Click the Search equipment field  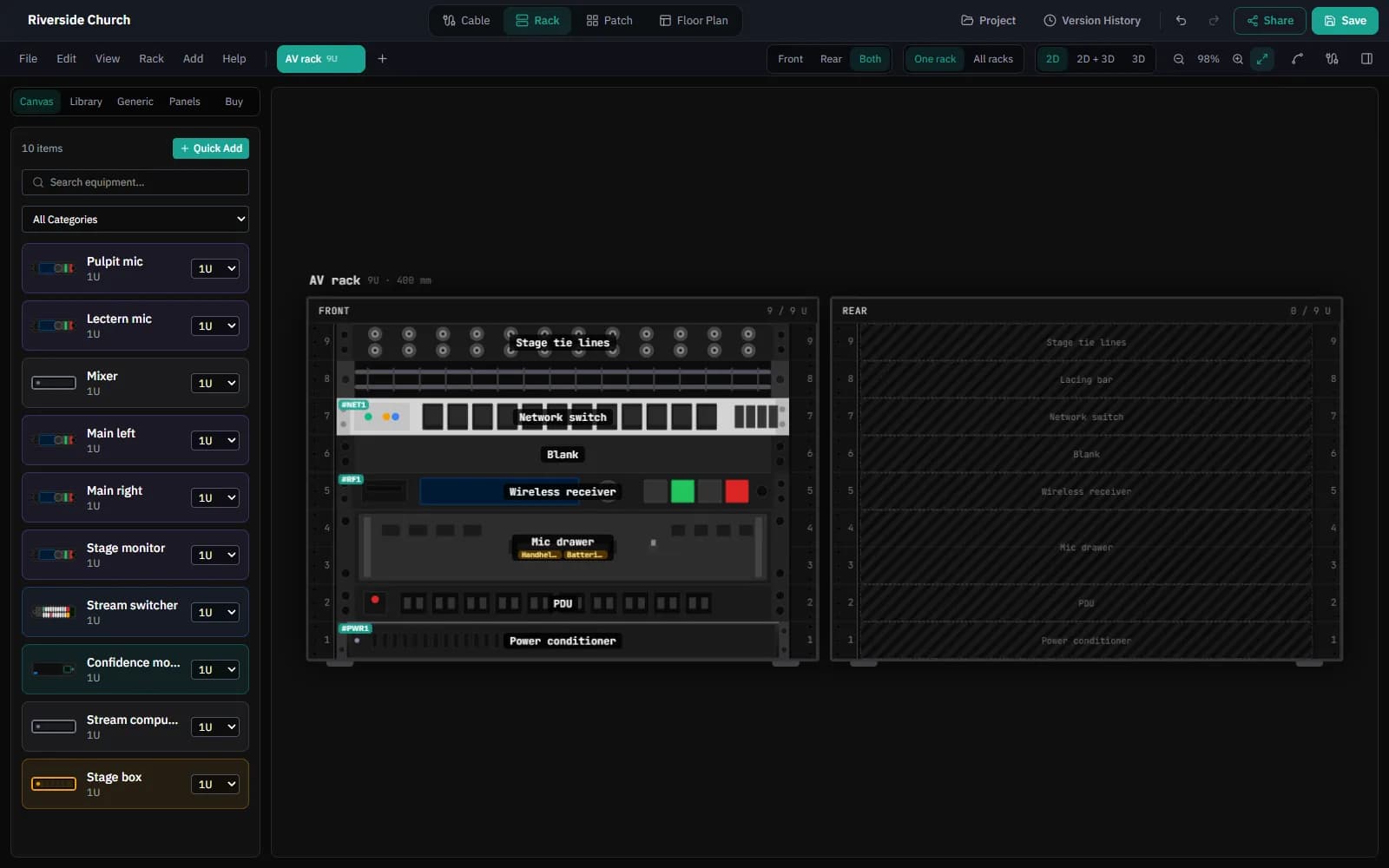(x=135, y=182)
